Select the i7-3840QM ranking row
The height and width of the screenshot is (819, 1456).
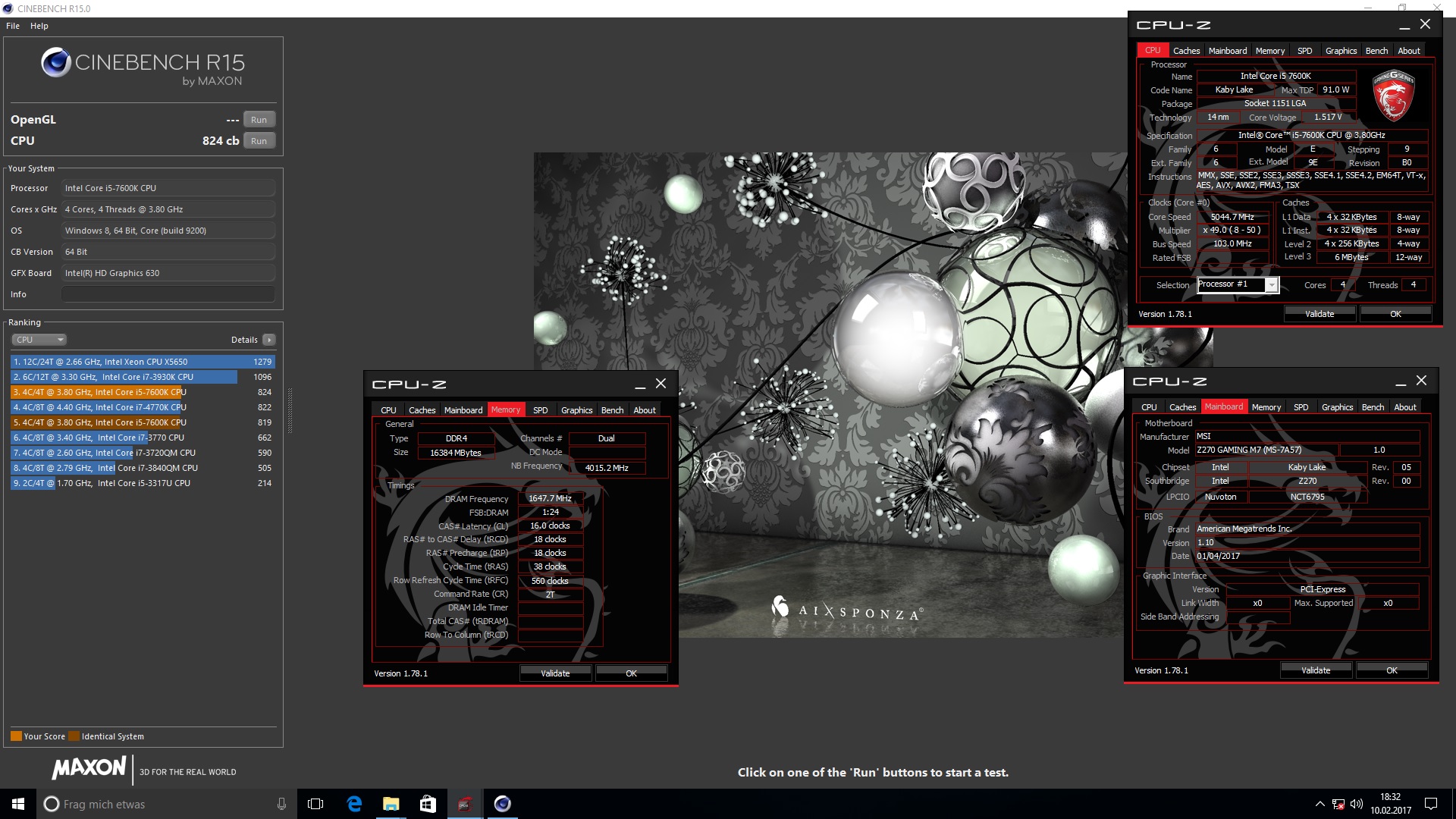(x=143, y=468)
